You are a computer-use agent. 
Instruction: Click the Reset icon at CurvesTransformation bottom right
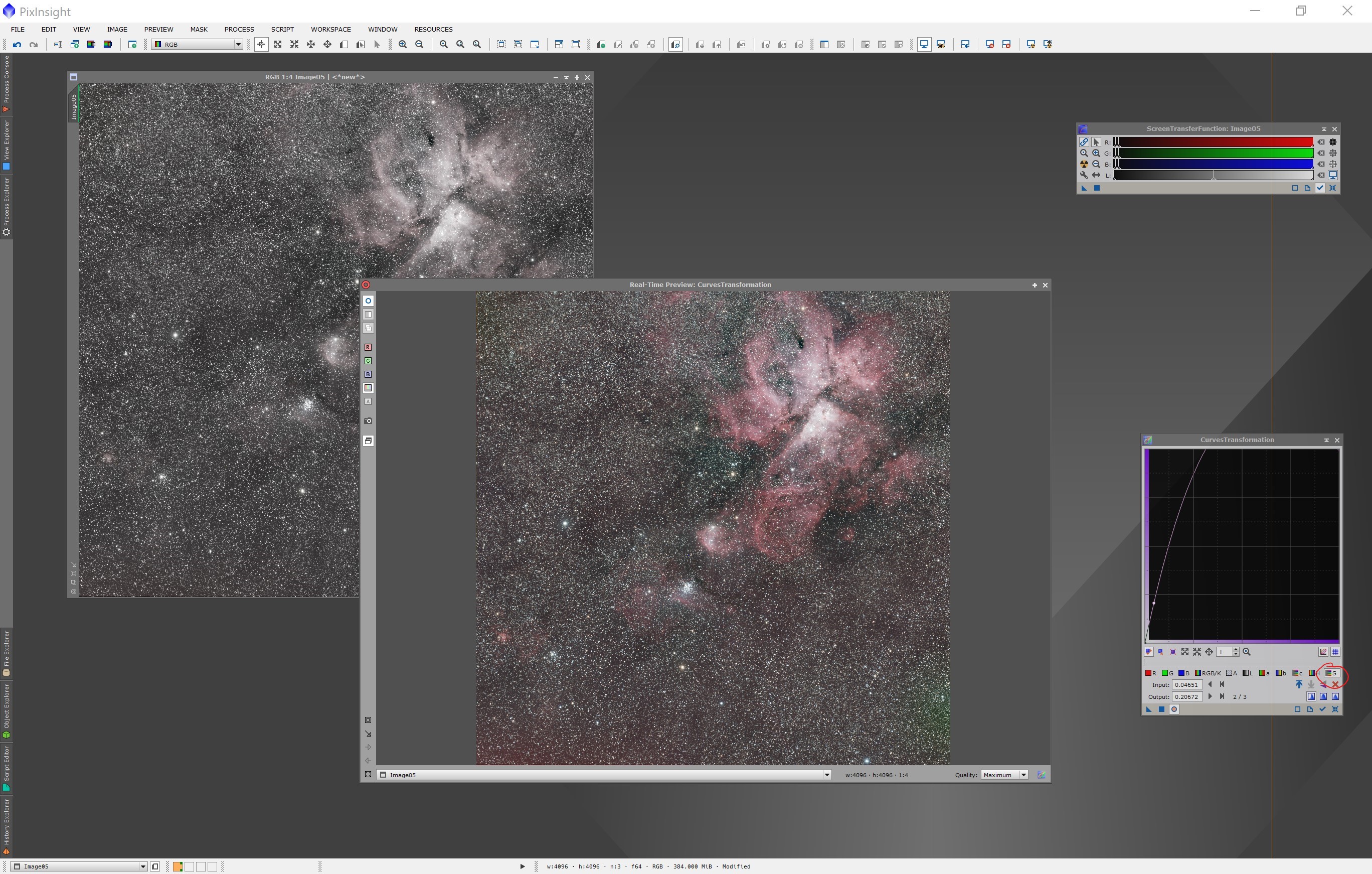click(1335, 710)
